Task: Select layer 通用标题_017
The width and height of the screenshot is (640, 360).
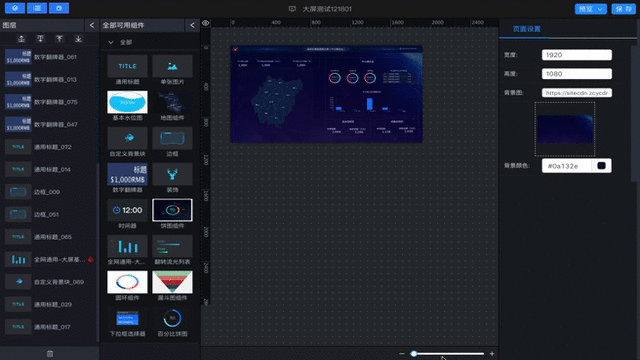Action: pos(49,327)
